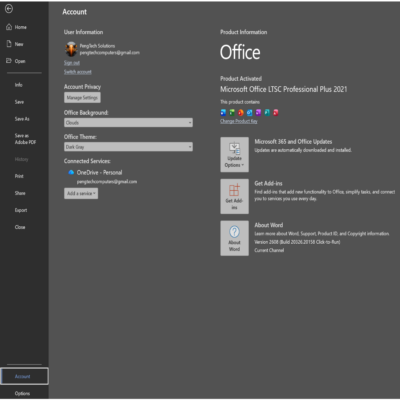
Task: Click OneDrive - Personal service
Action: point(99,172)
